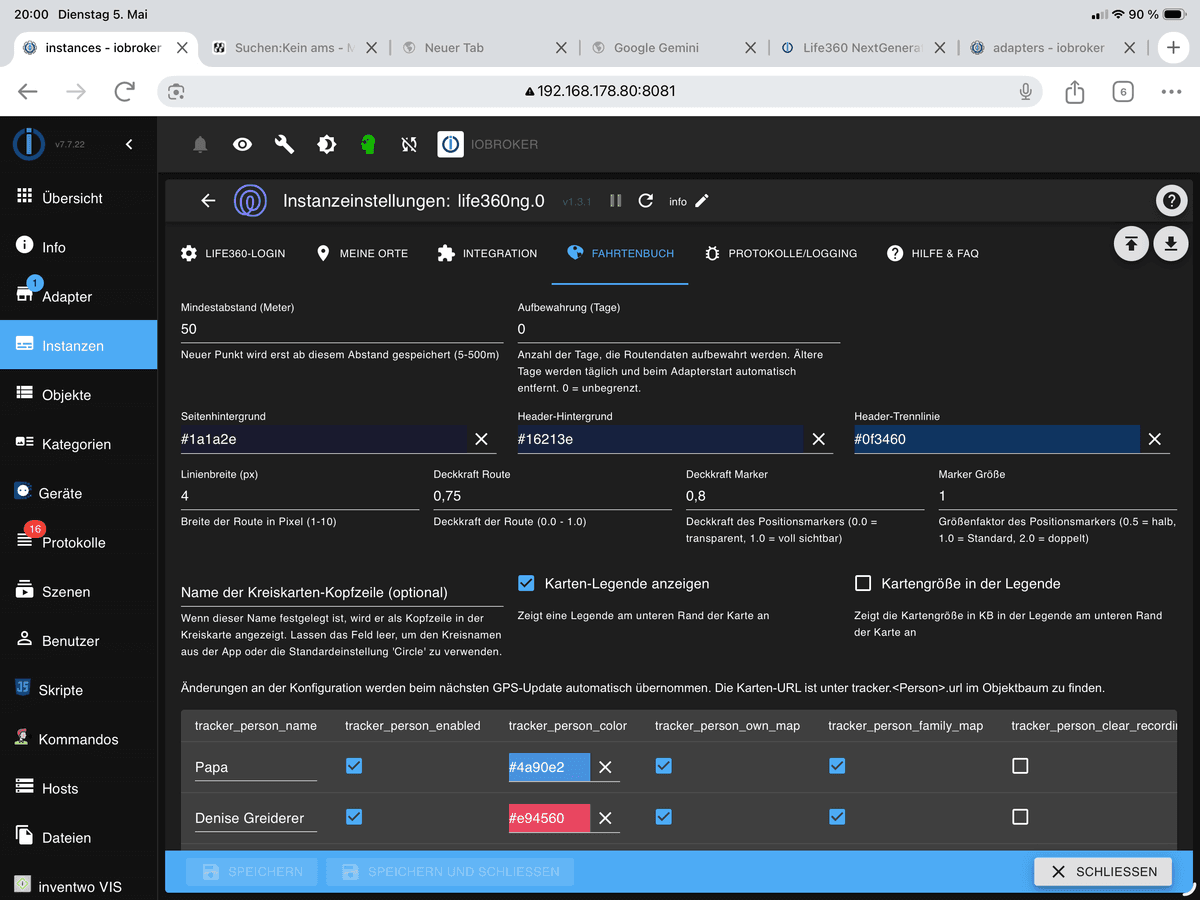
Task: Click the sync-disabled hosts icon
Action: pyautogui.click(x=409, y=145)
